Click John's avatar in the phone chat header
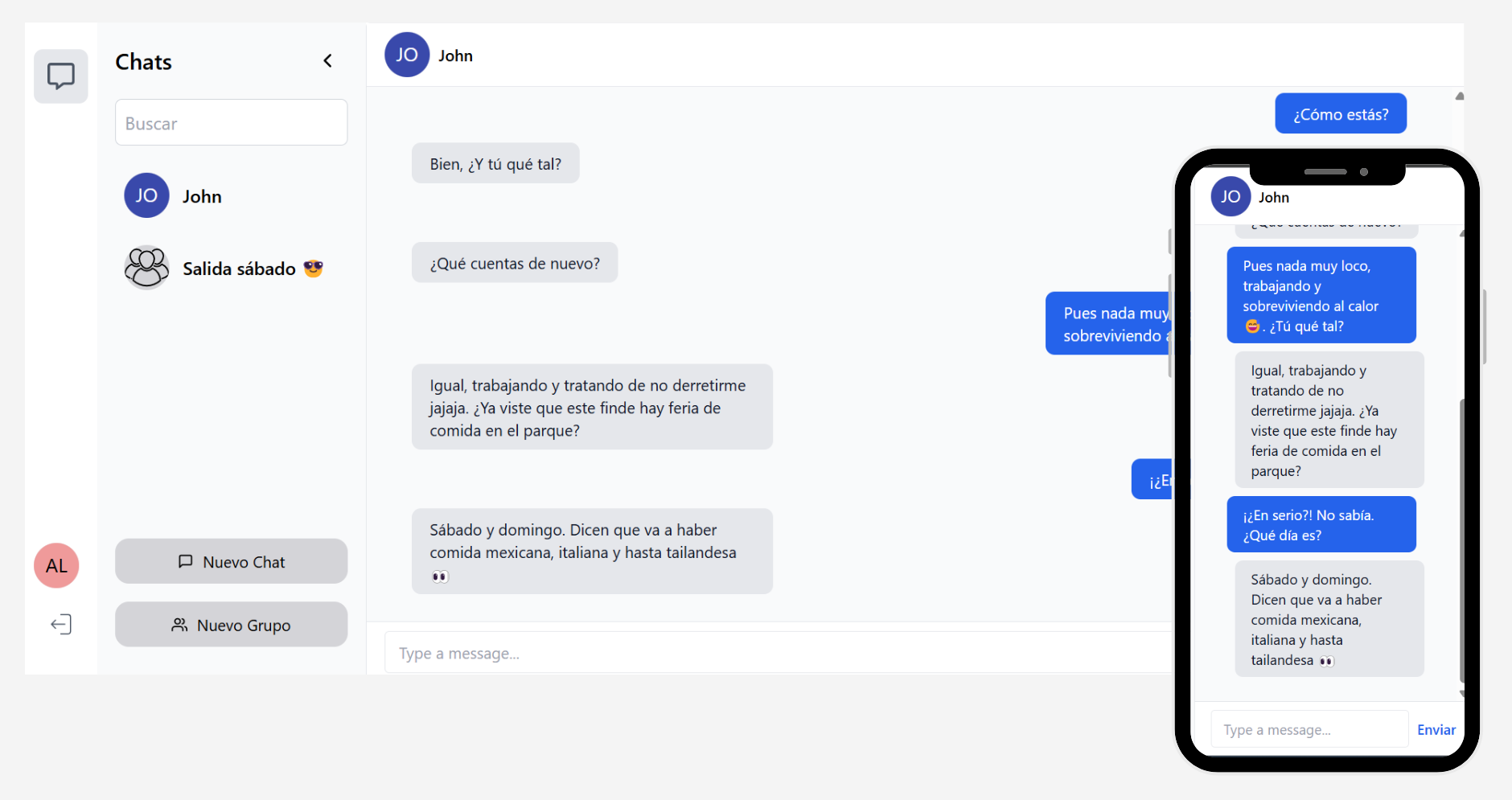The height and width of the screenshot is (800, 1512). (x=1231, y=197)
